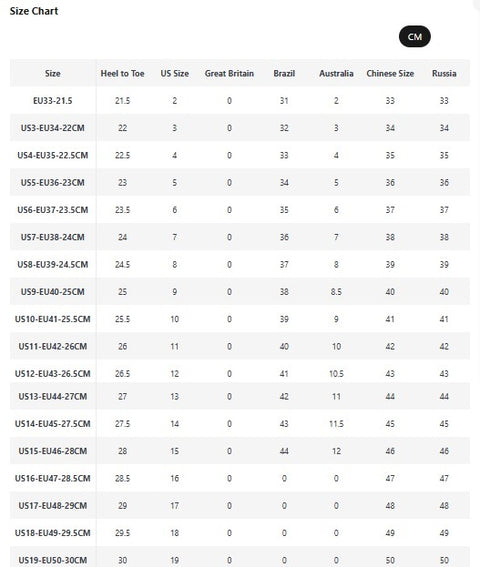Select the US10-EU41-25.5CM row label
This screenshot has width=480, height=567.
click(53, 319)
